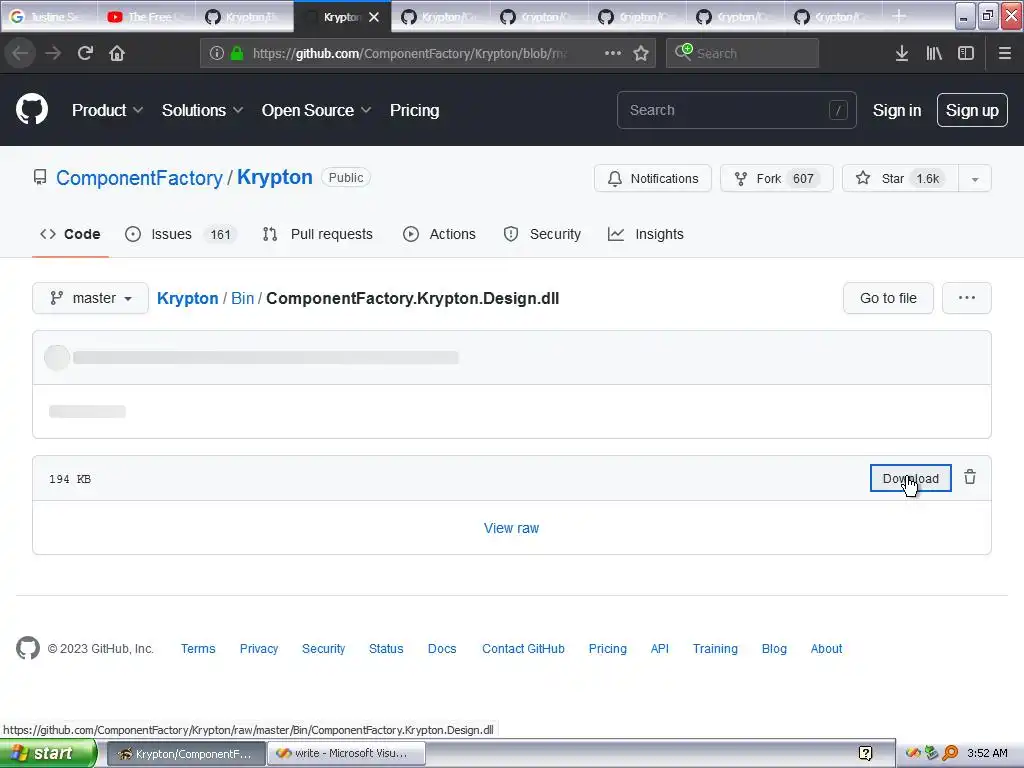Click the GitHub Octocat logo in header
Viewport: 1024px width, 768px height.
click(32, 109)
